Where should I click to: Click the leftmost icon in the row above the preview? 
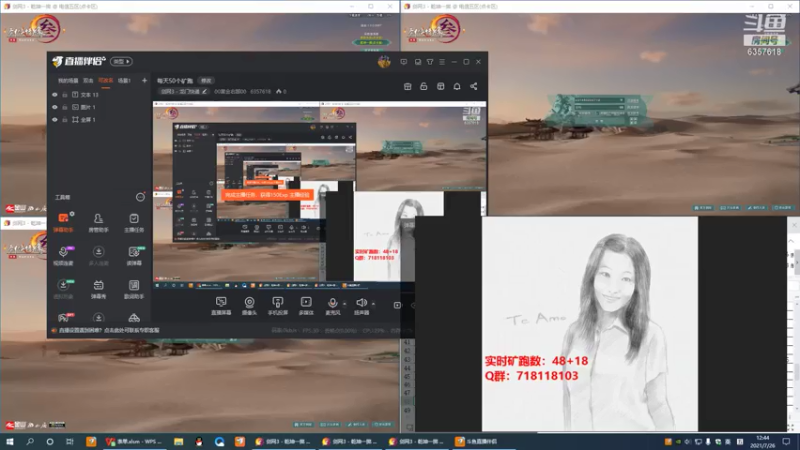point(407,86)
